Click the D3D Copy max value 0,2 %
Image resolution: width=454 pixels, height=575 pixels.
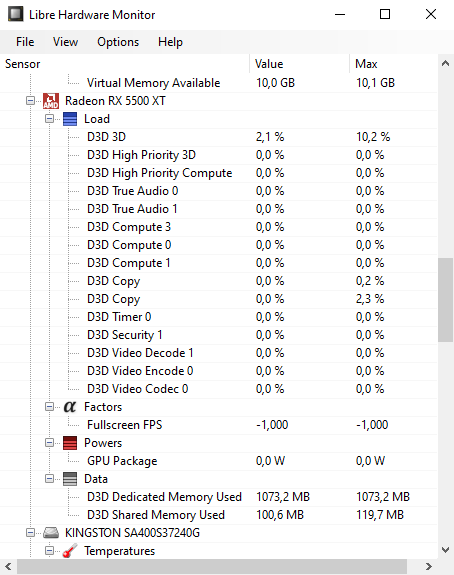pos(370,281)
